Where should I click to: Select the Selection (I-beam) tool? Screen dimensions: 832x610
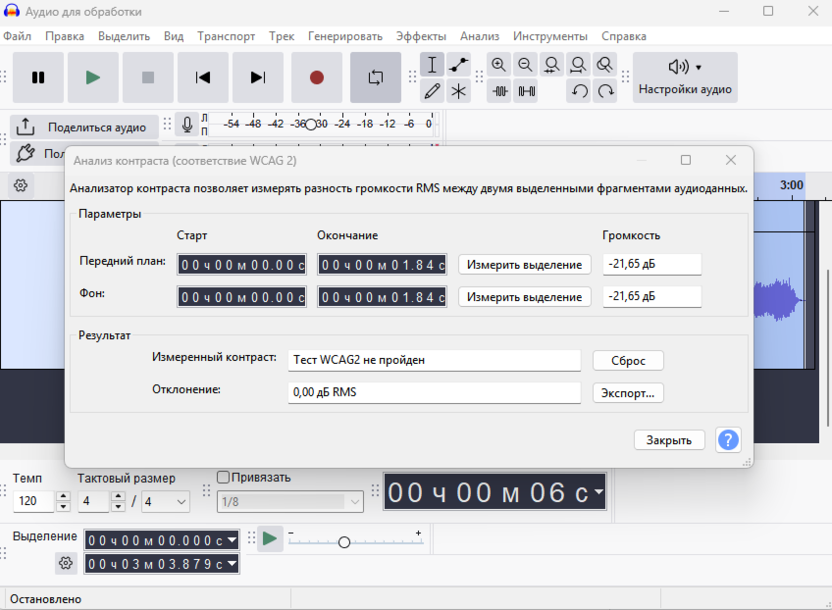[x=432, y=64]
